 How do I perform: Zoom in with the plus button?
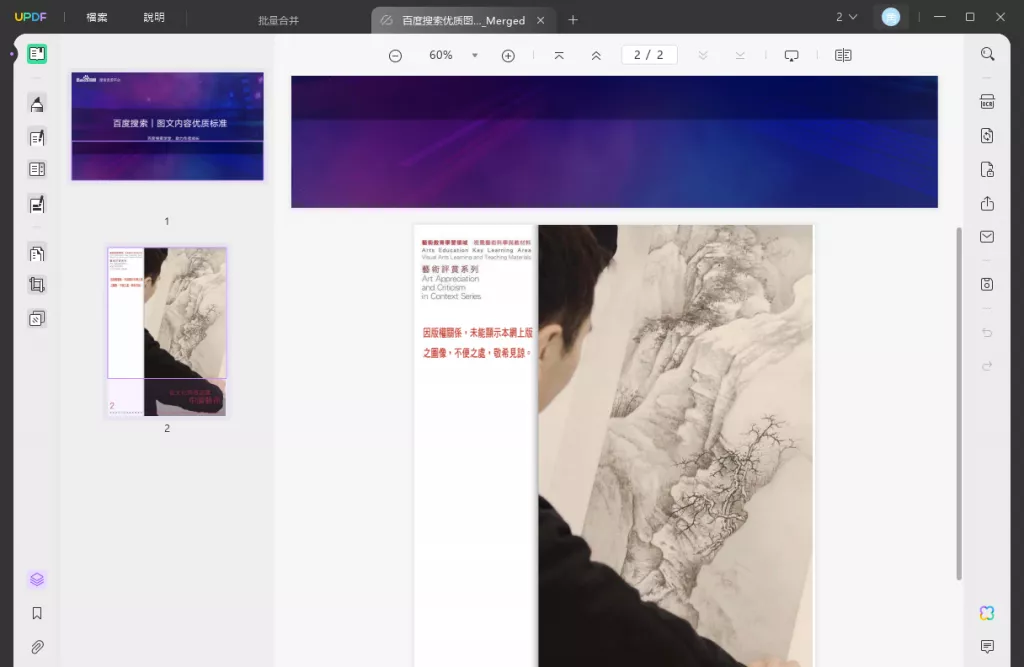[x=508, y=56]
